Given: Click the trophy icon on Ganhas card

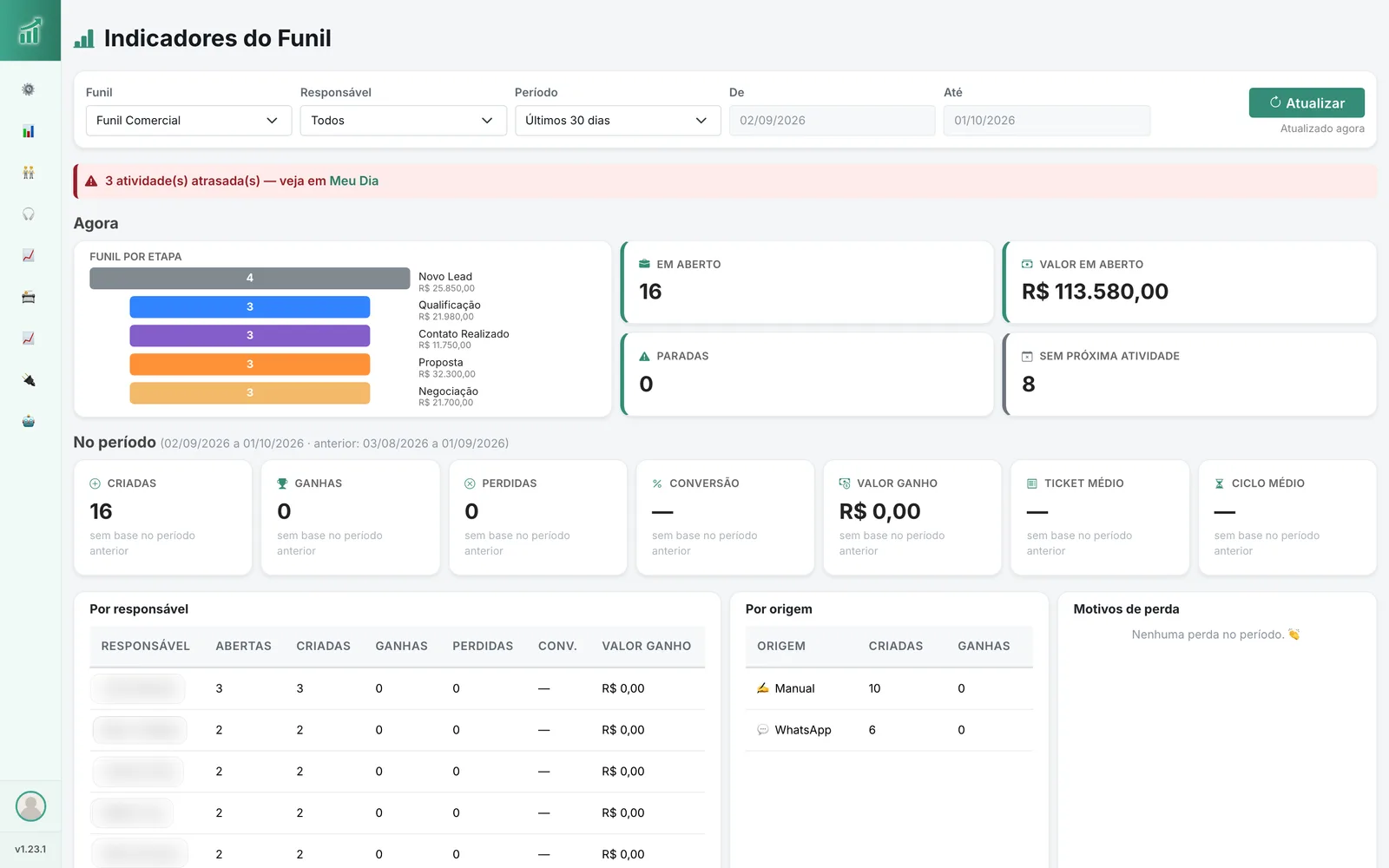Looking at the screenshot, I should point(282,483).
